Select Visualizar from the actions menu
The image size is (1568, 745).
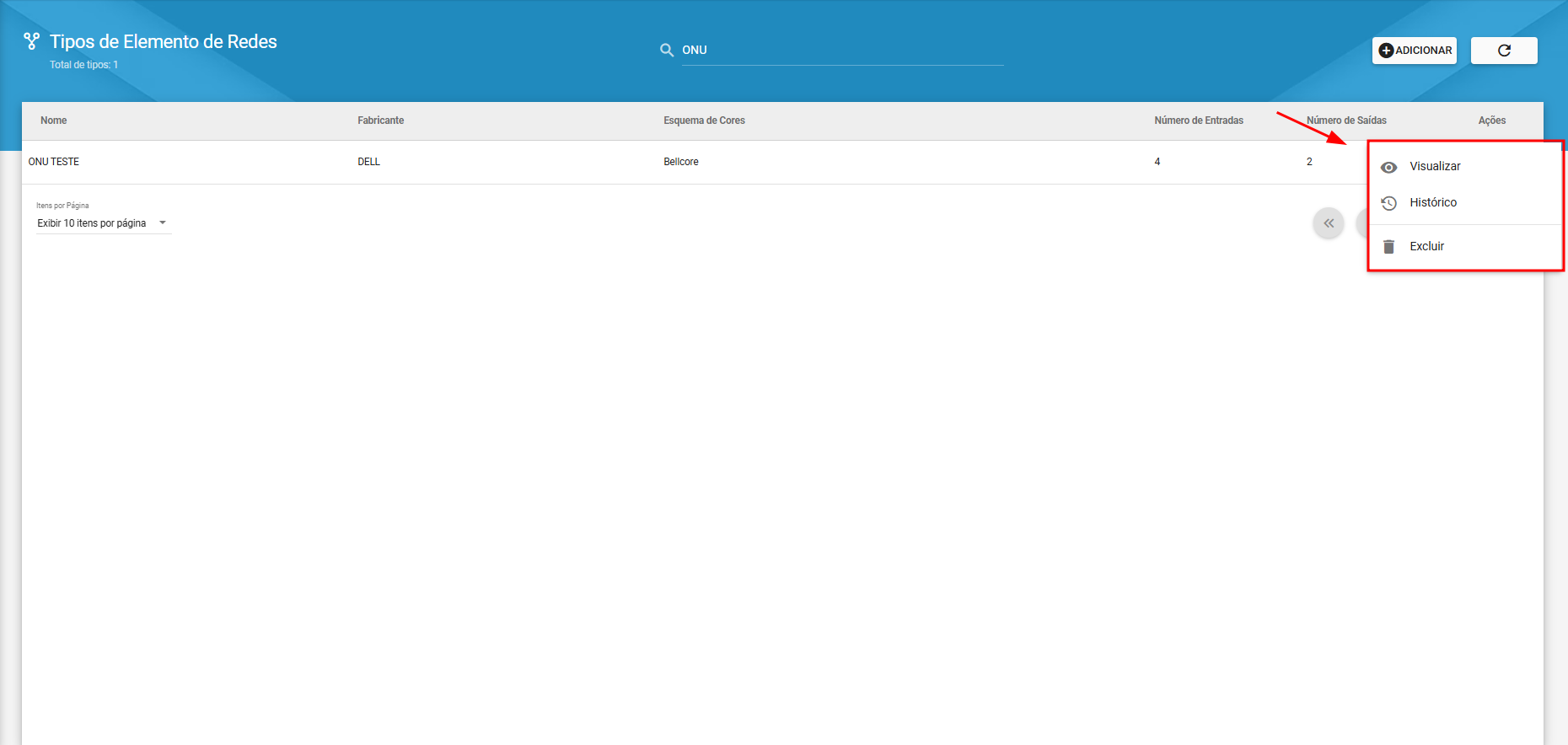1465,167
